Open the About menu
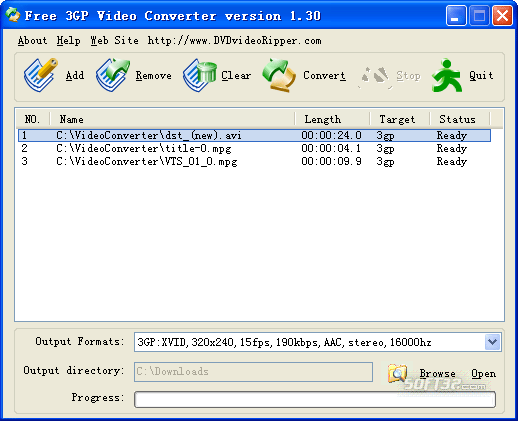518x421 pixels. tap(32, 41)
